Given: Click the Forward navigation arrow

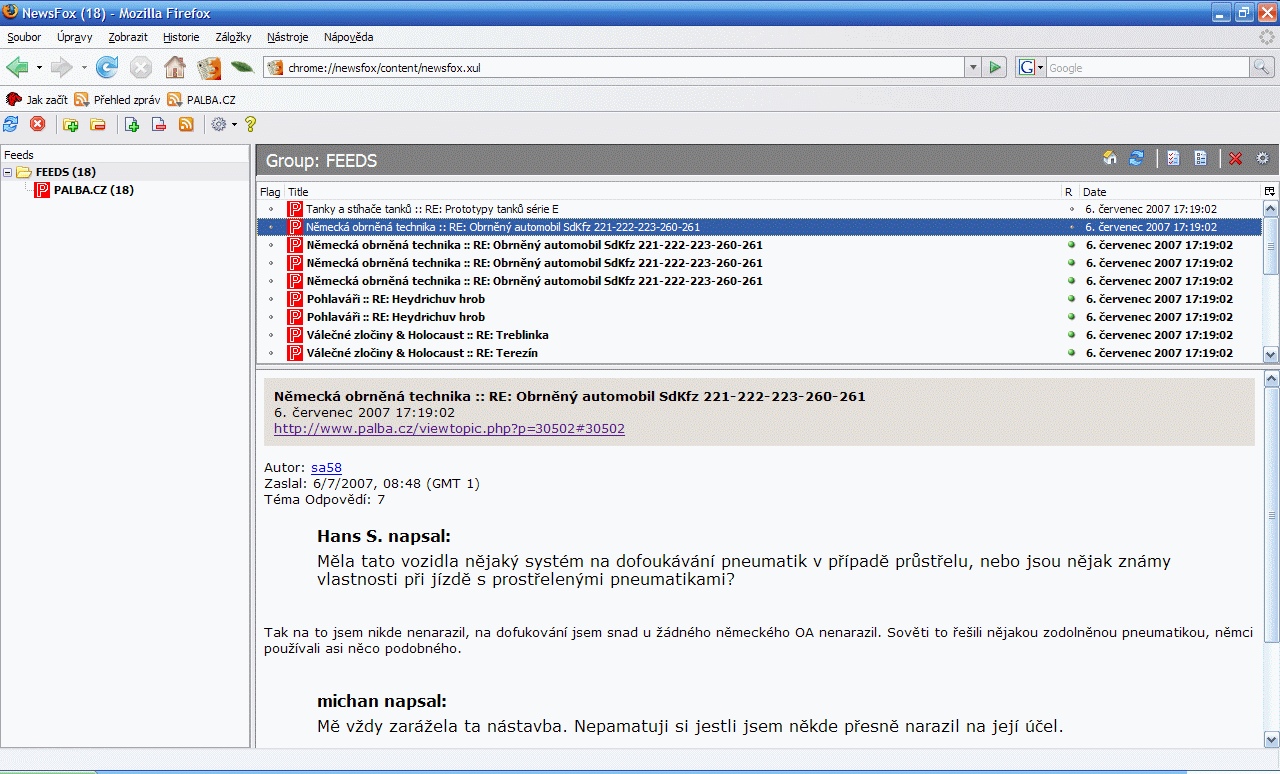Looking at the screenshot, I should (x=62, y=67).
